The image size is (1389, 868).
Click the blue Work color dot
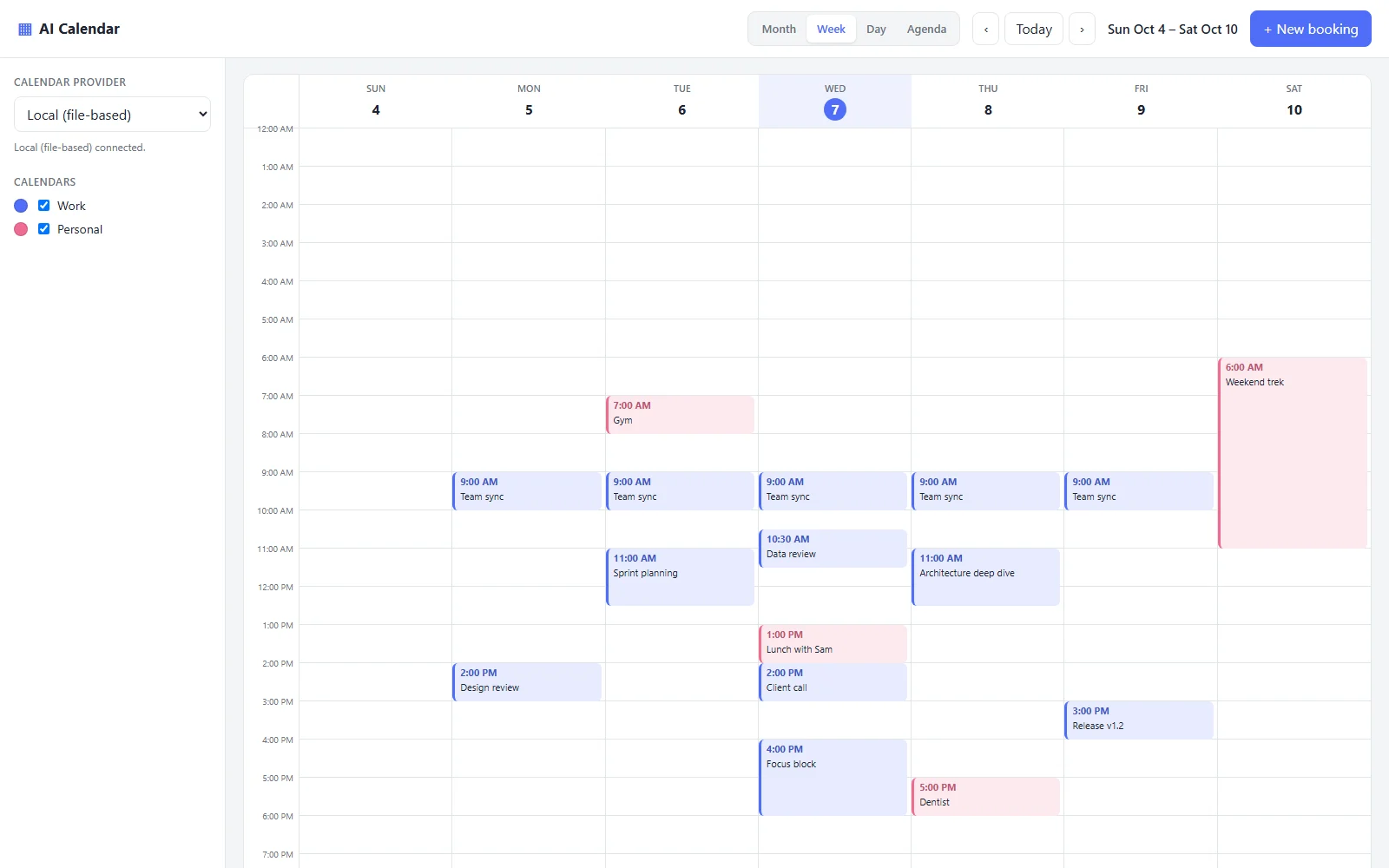(x=21, y=206)
